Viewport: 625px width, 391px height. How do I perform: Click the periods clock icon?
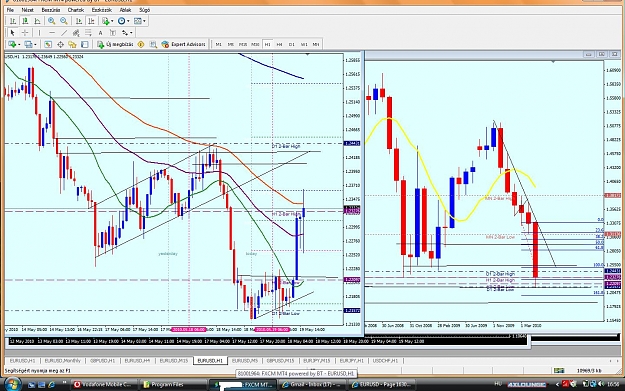pos(121,21)
